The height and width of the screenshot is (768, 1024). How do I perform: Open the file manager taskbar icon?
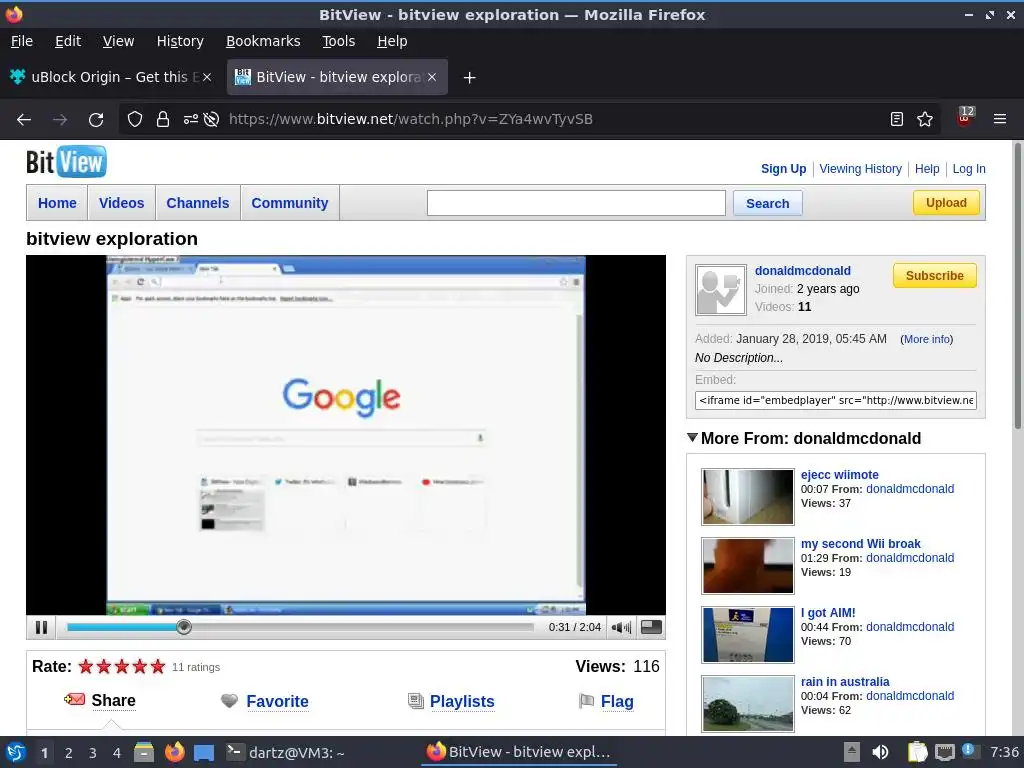click(144, 752)
